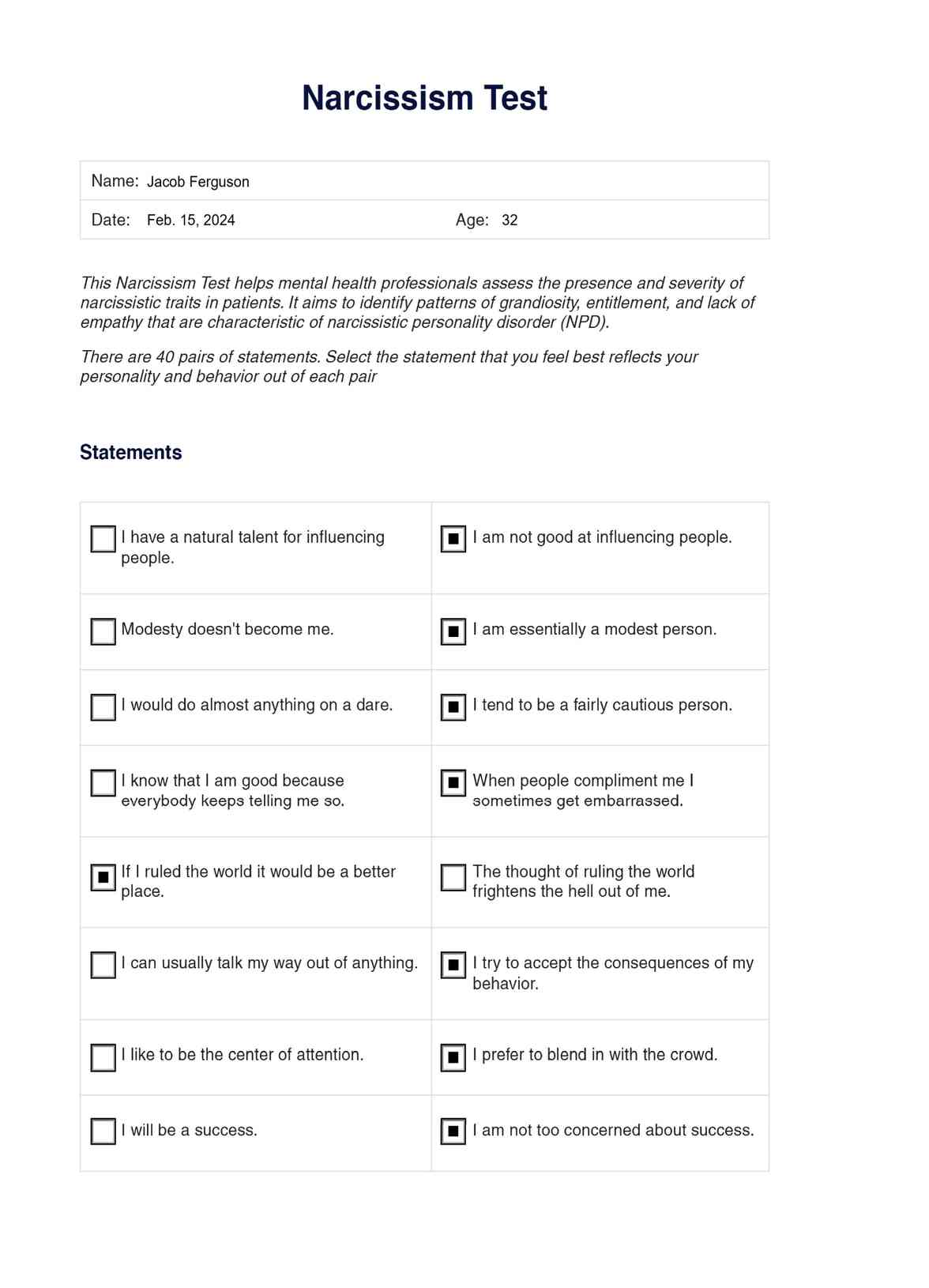Click the Date field showing Feb. 15, 2024
929x1288 pixels.
tap(191, 220)
